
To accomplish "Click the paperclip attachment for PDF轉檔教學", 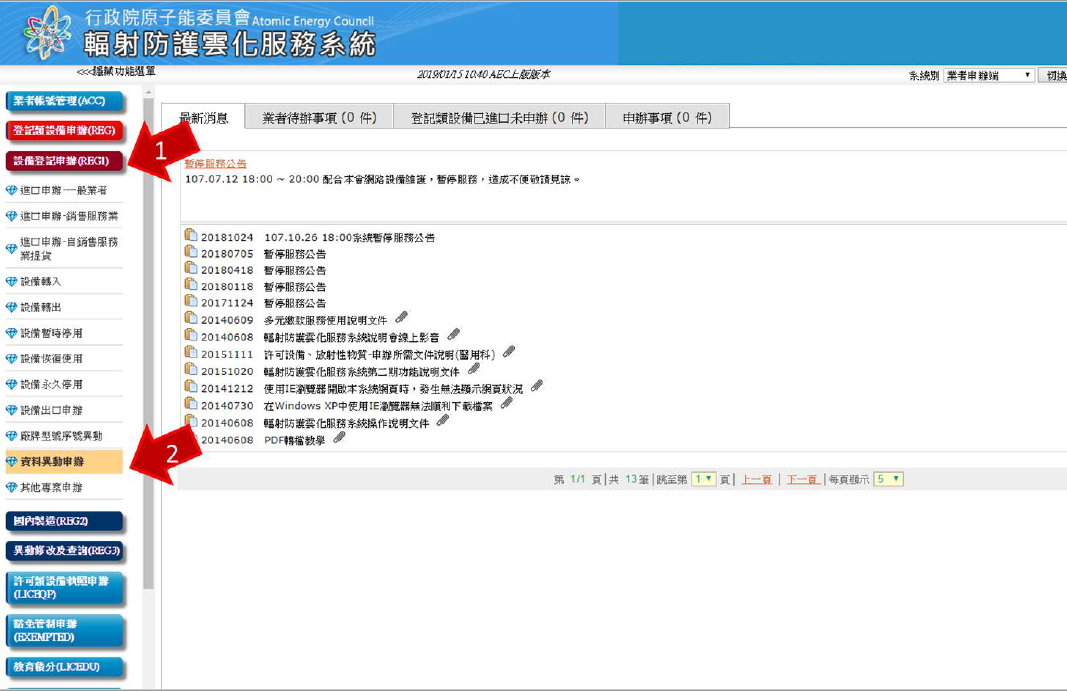I will (340, 438).
